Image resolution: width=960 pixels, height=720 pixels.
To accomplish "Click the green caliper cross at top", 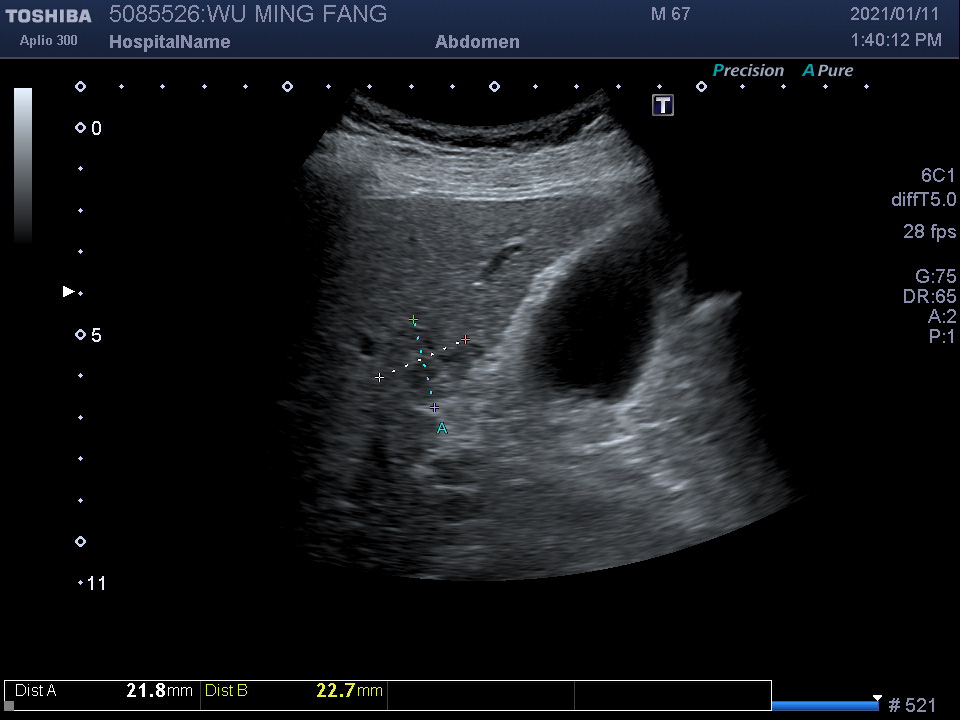I will pos(414,320).
